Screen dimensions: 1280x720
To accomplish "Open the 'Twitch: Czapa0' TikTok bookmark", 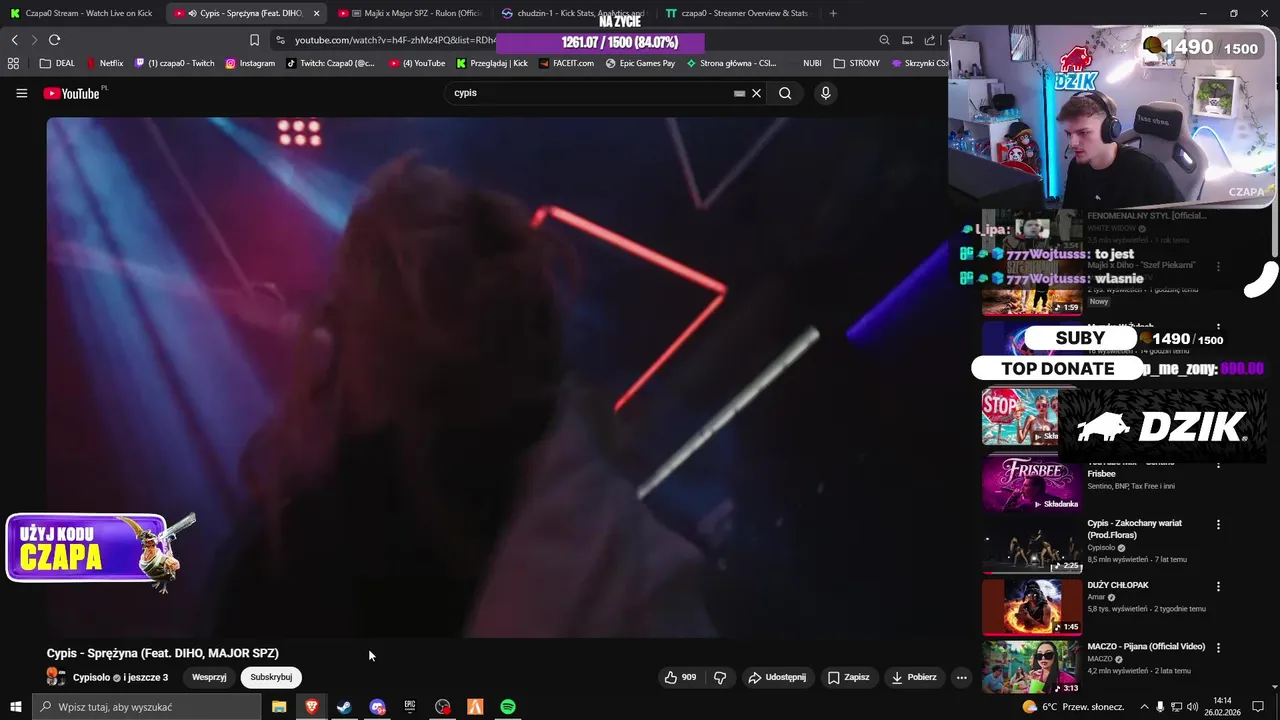I will (x=330, y=63).
